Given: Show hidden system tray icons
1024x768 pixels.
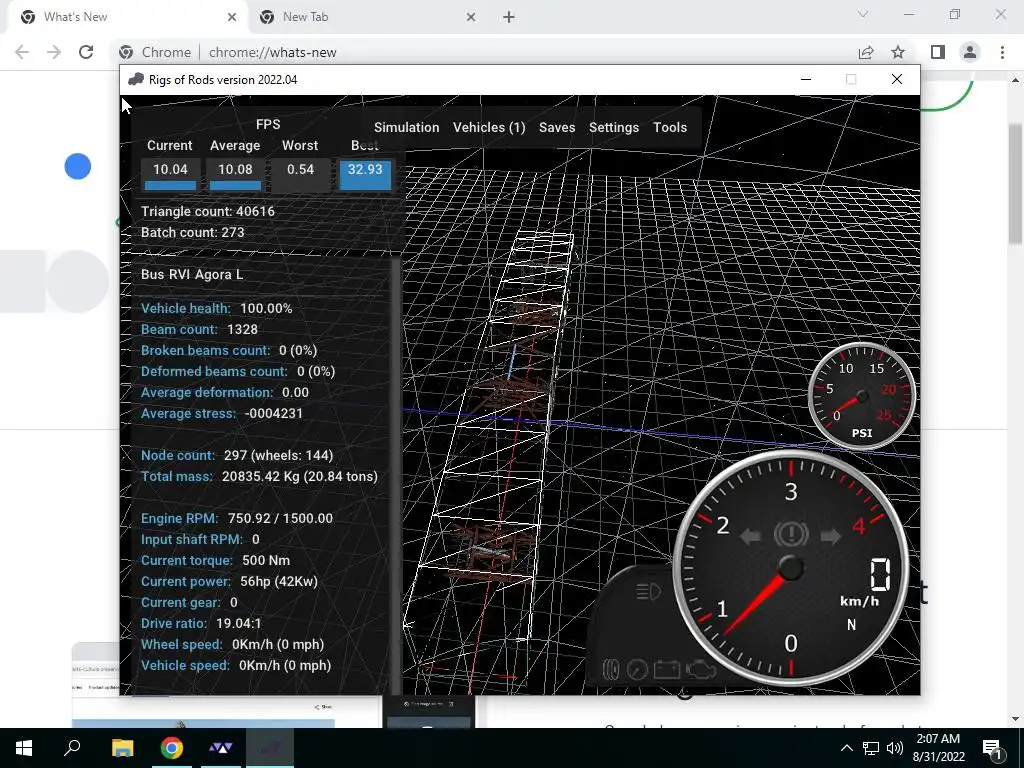Looking at the screenshot, I should [846, 748].
